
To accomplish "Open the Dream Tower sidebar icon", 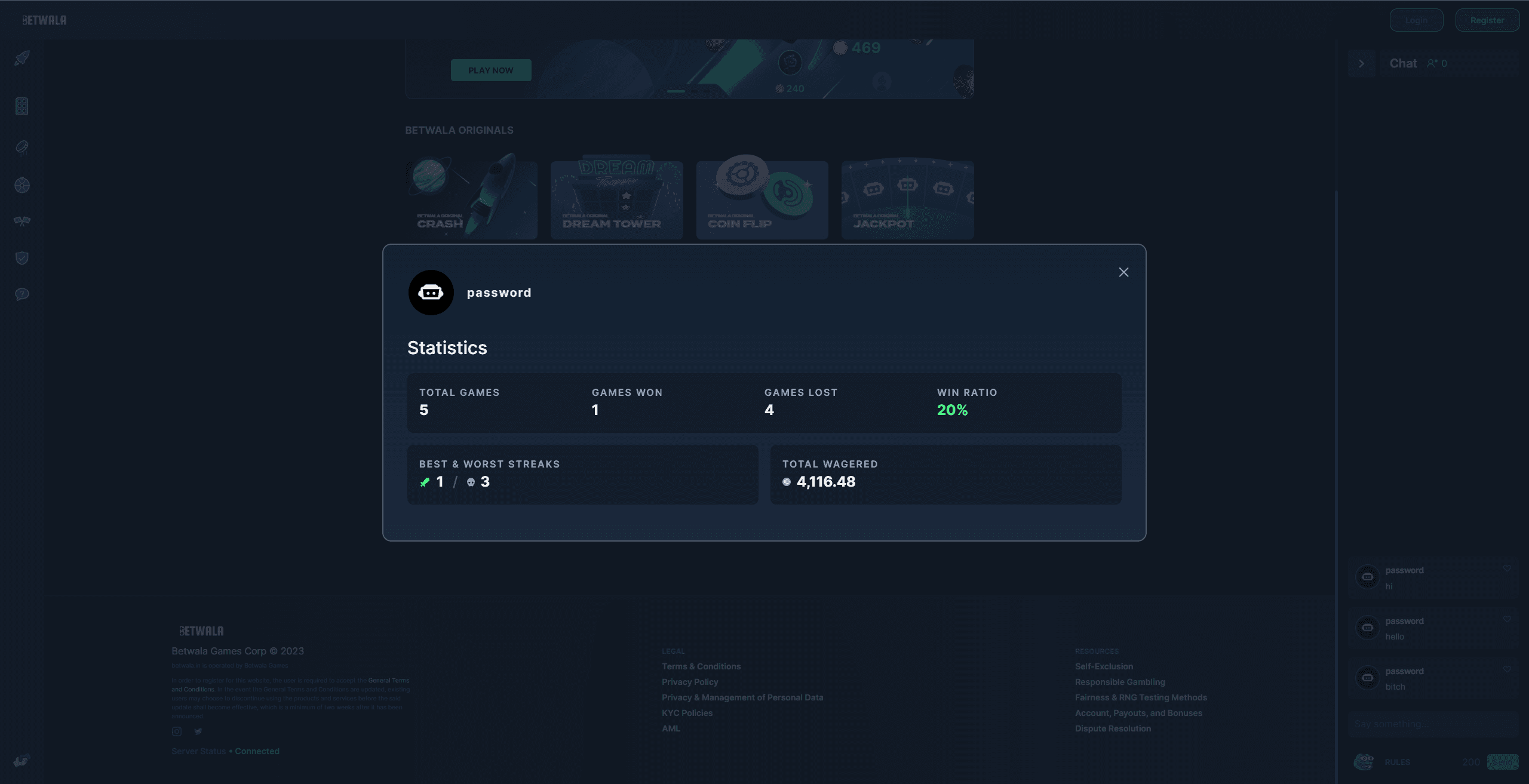I will (22, 106).
